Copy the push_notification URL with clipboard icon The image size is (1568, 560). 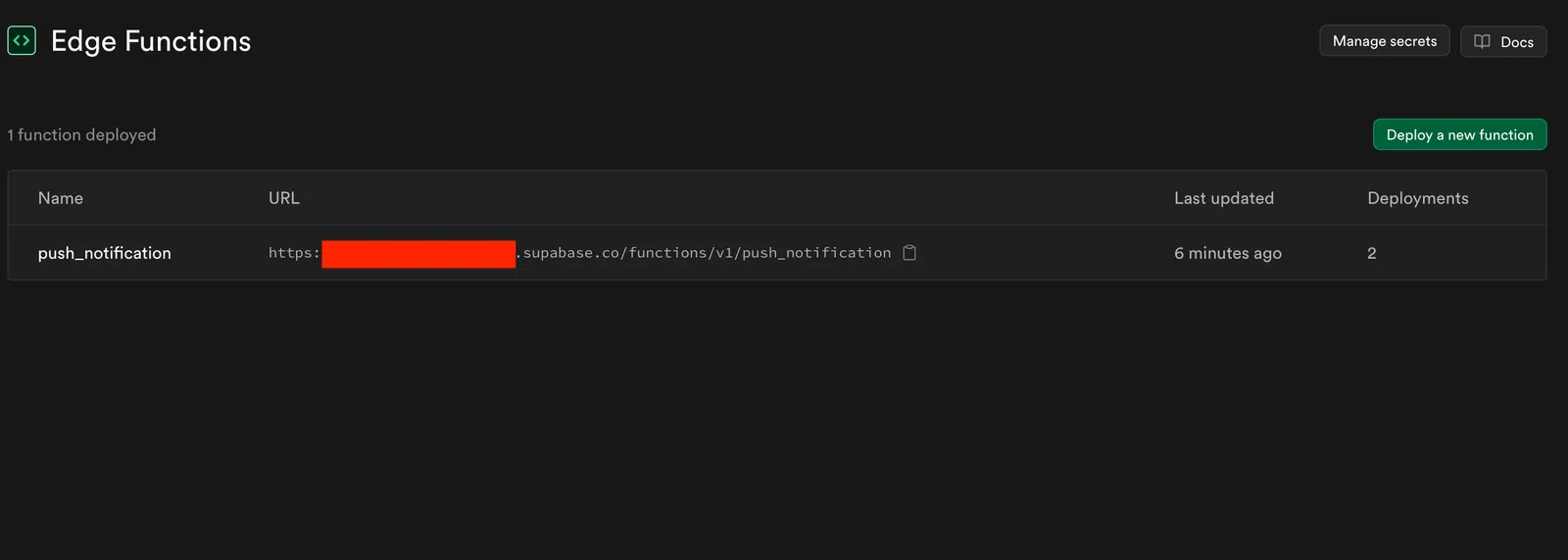[x=909, y=253]
